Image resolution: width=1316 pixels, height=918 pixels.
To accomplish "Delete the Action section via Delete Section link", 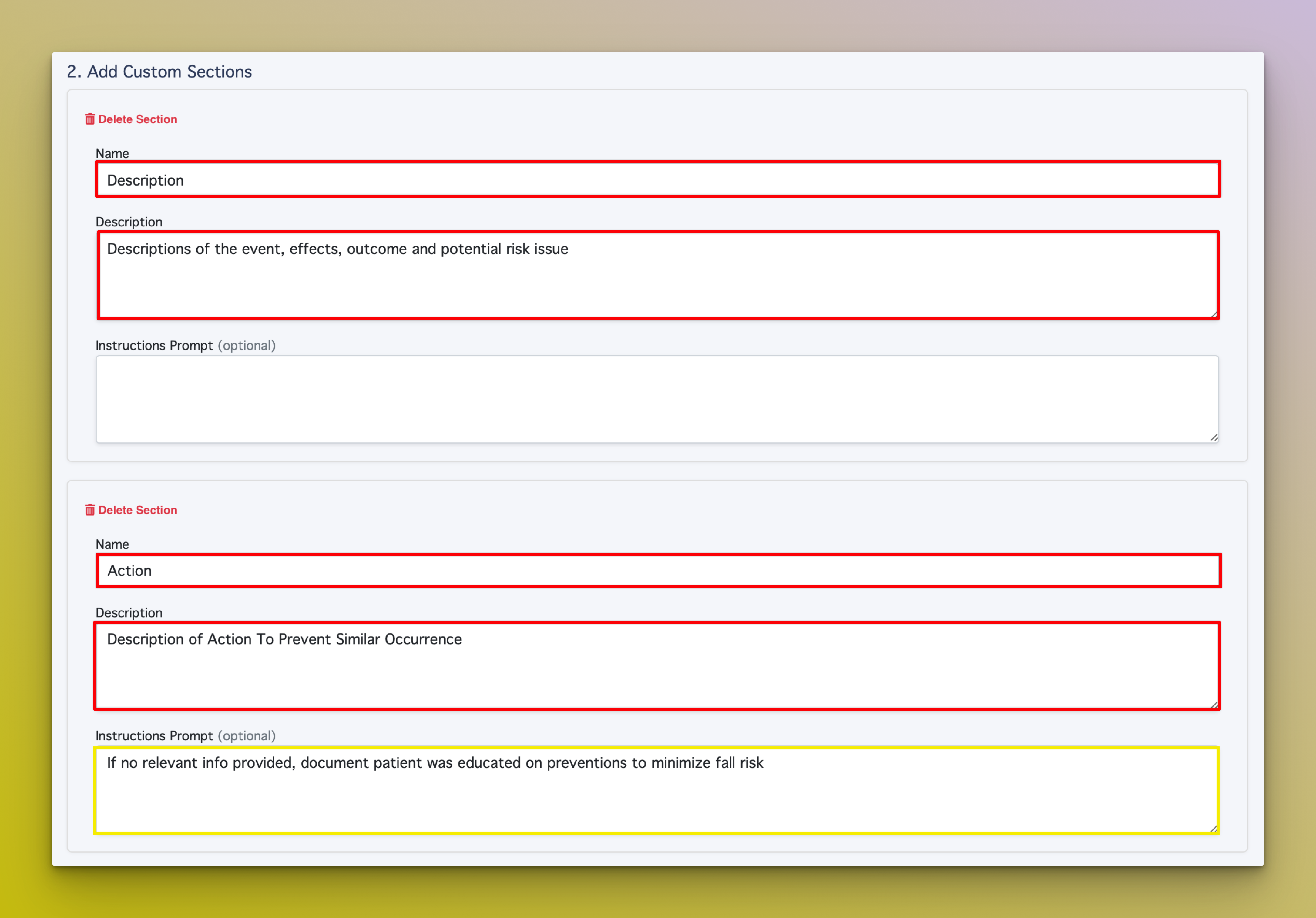I will click(x=131, y=510).
